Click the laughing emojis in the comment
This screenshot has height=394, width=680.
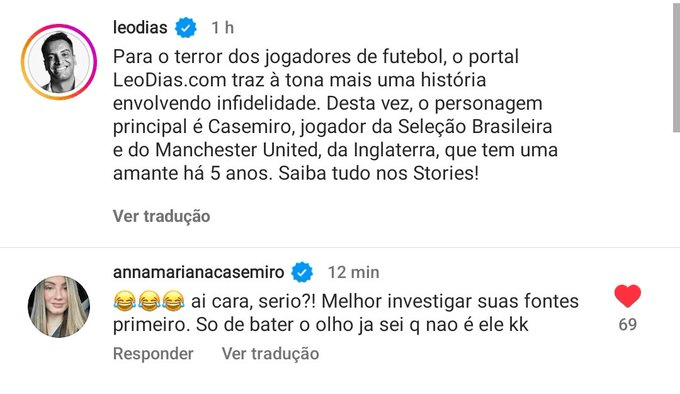(149, 301)
